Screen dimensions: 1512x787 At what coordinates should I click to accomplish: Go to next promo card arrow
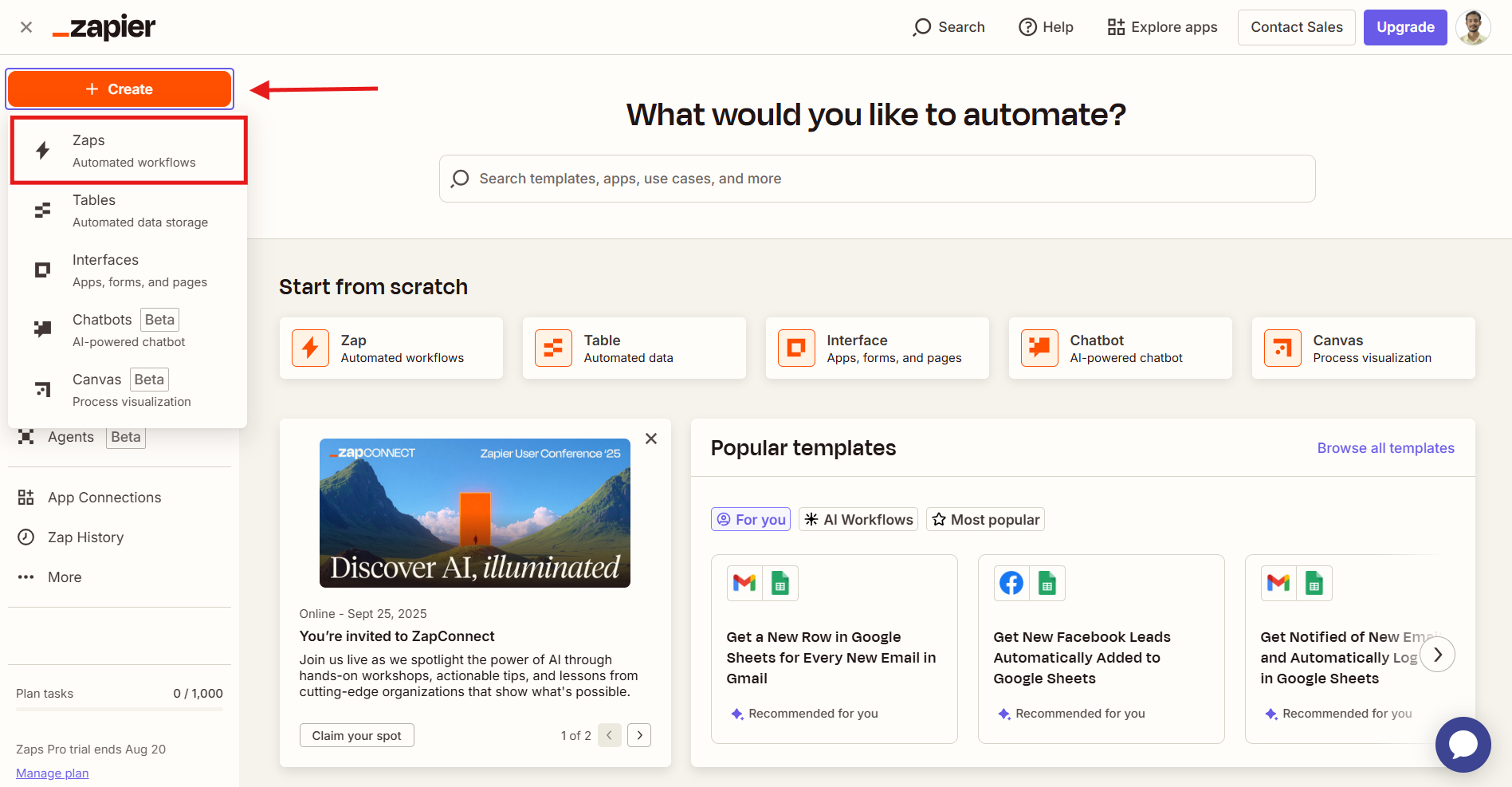(639, 735)
